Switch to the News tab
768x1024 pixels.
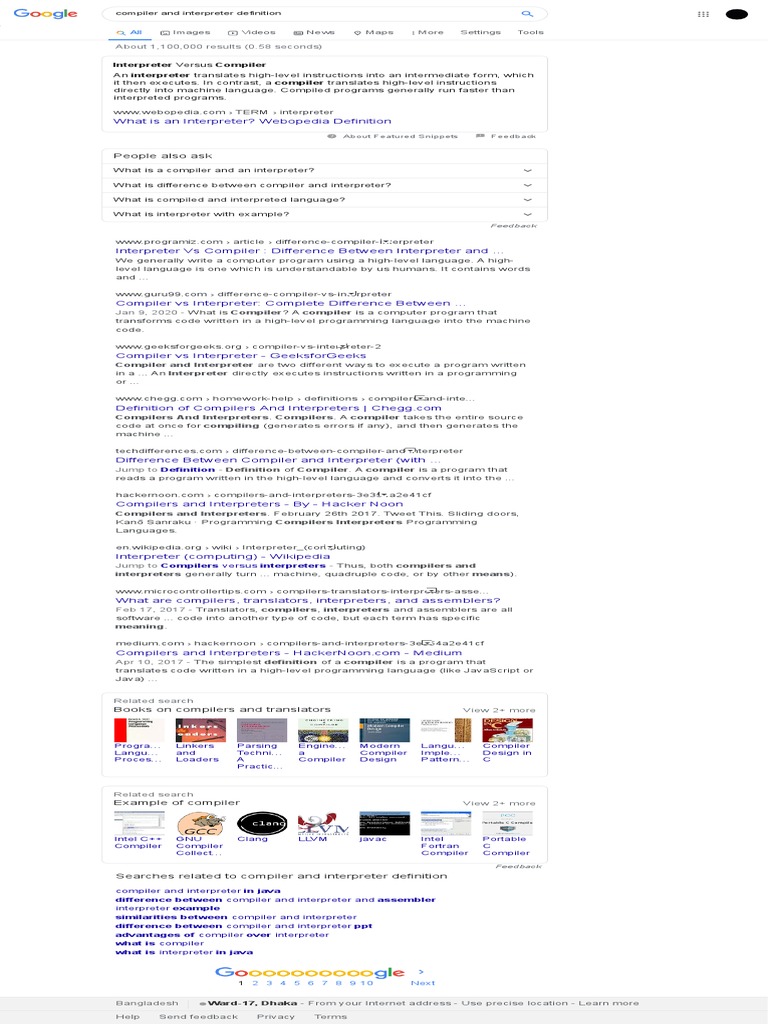[313, 32]
